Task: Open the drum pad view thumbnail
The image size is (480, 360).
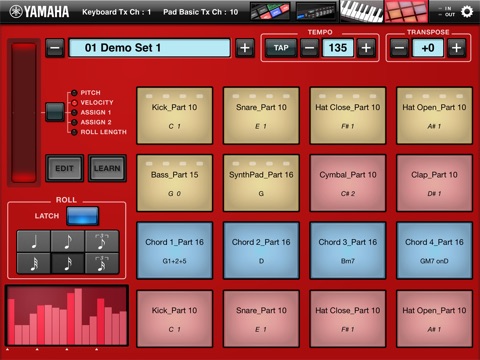Action: point(406,11)
